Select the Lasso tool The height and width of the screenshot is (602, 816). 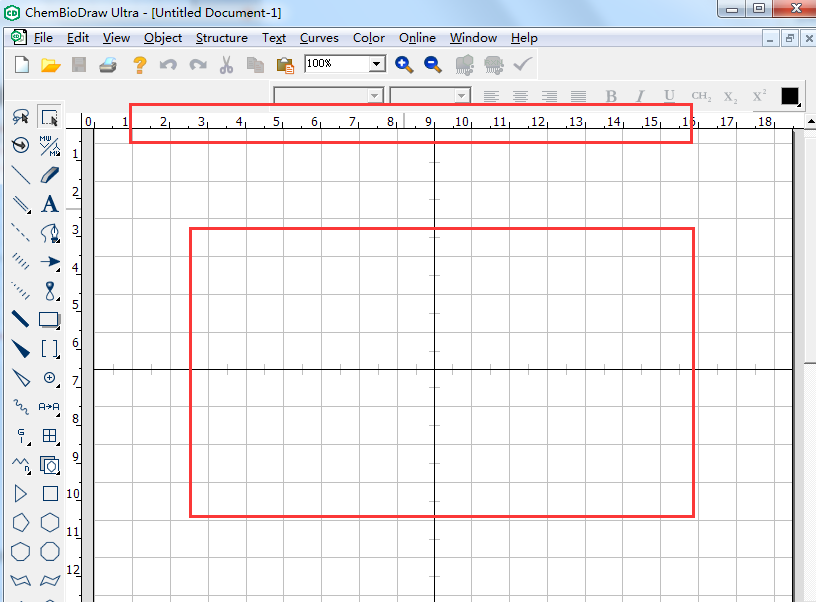[21, 117]
